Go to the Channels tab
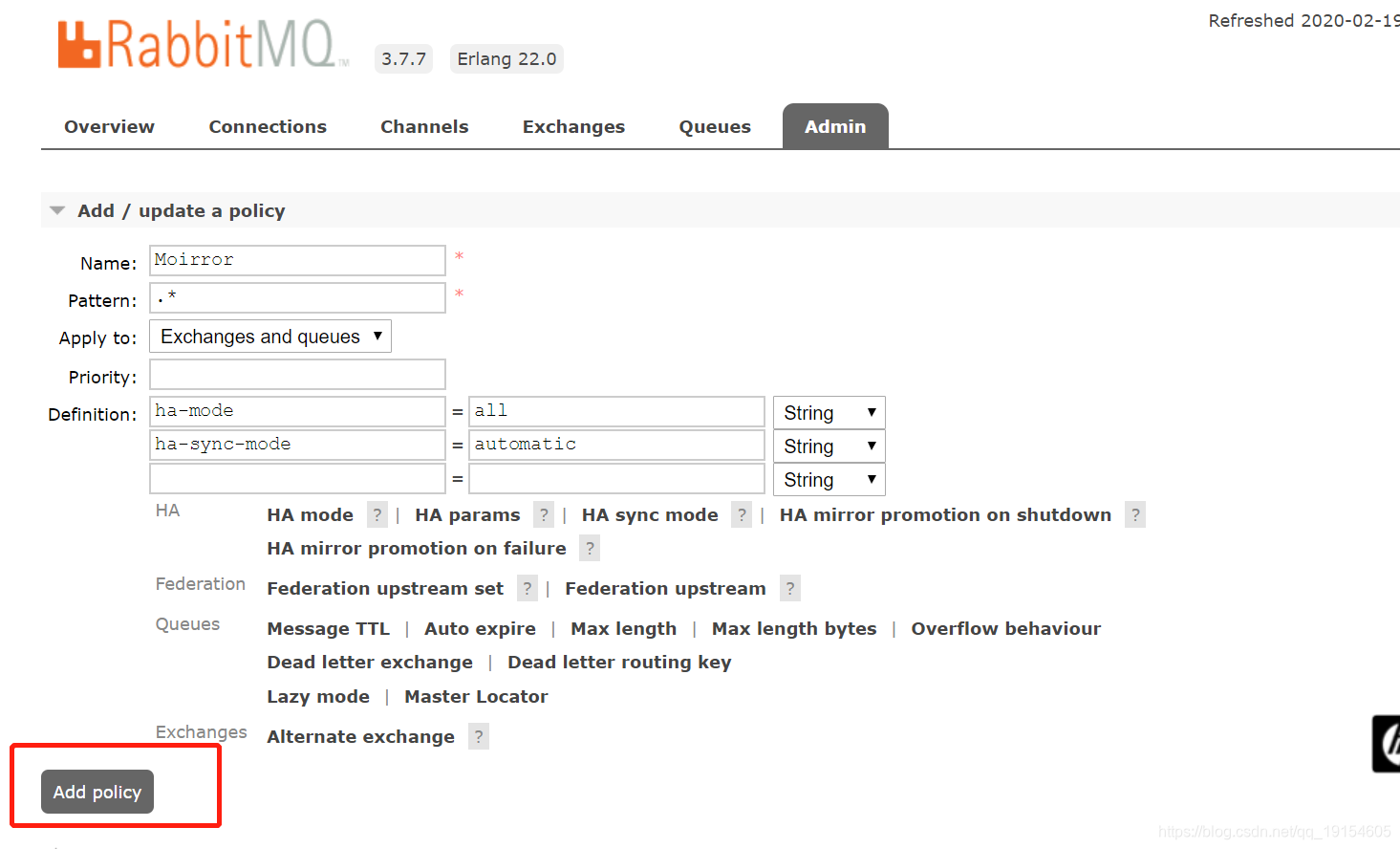The image size is (1400, 849). (x=424, y=127)
